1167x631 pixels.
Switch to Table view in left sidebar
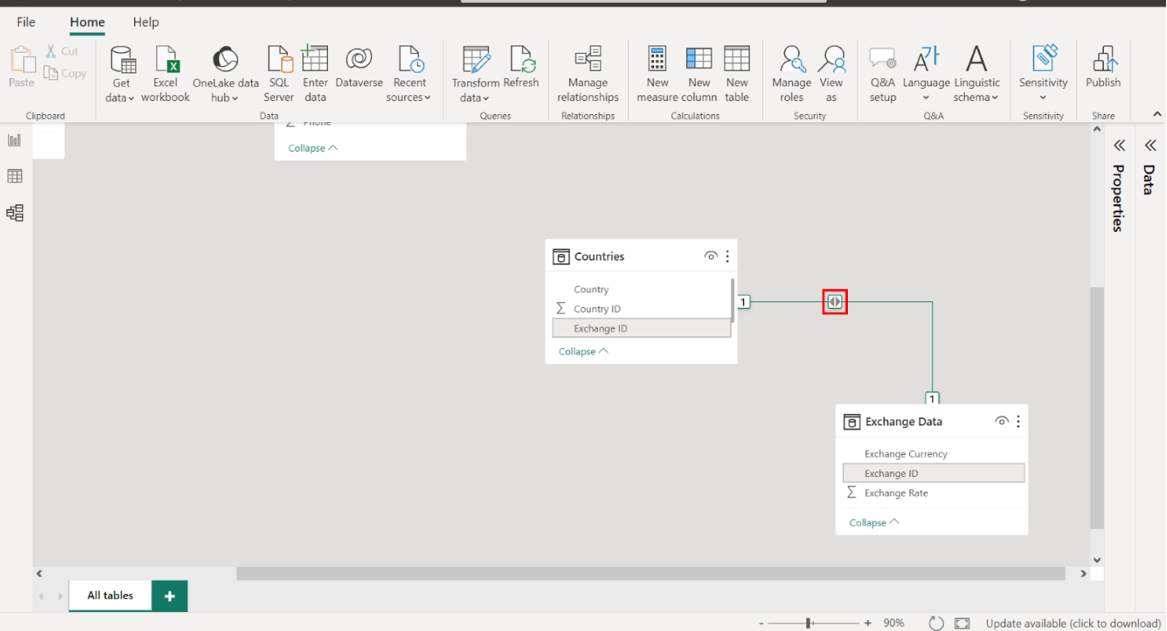[15, 177]
